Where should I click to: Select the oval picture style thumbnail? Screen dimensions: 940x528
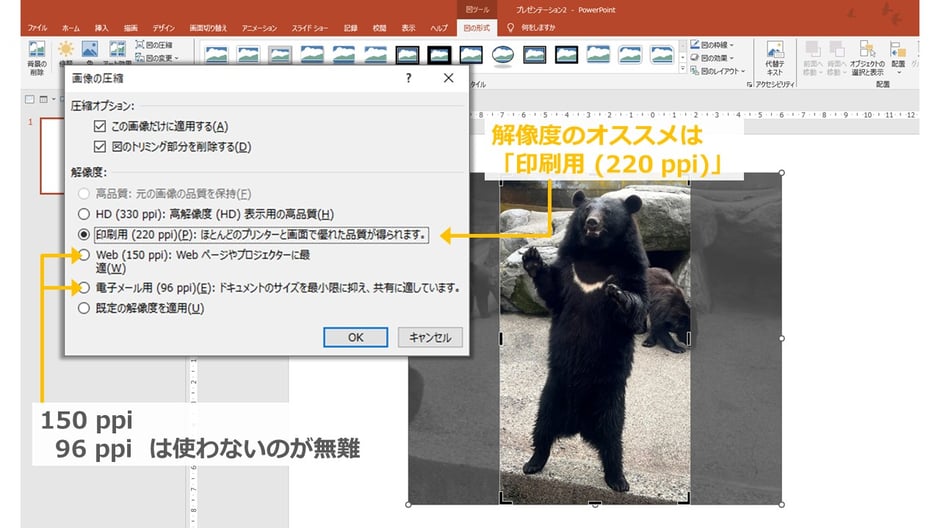pos(502,55)
